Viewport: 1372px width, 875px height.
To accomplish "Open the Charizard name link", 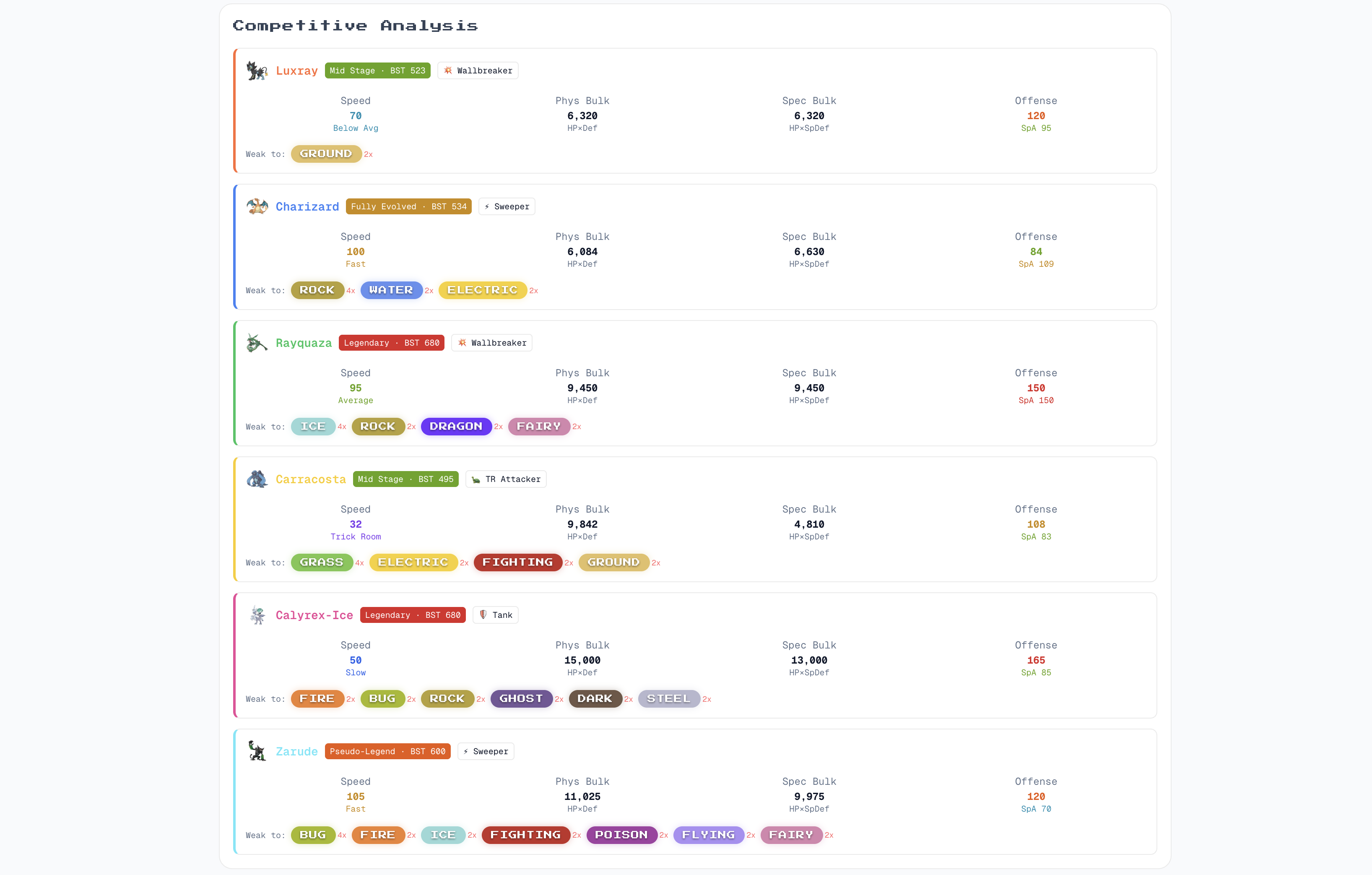I will coord(307,206).
